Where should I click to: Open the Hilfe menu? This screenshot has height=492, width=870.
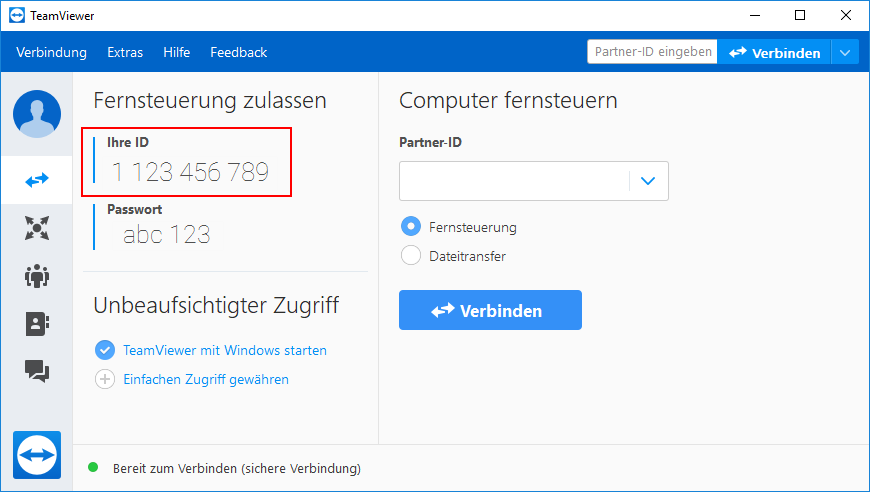pos(176,52)
